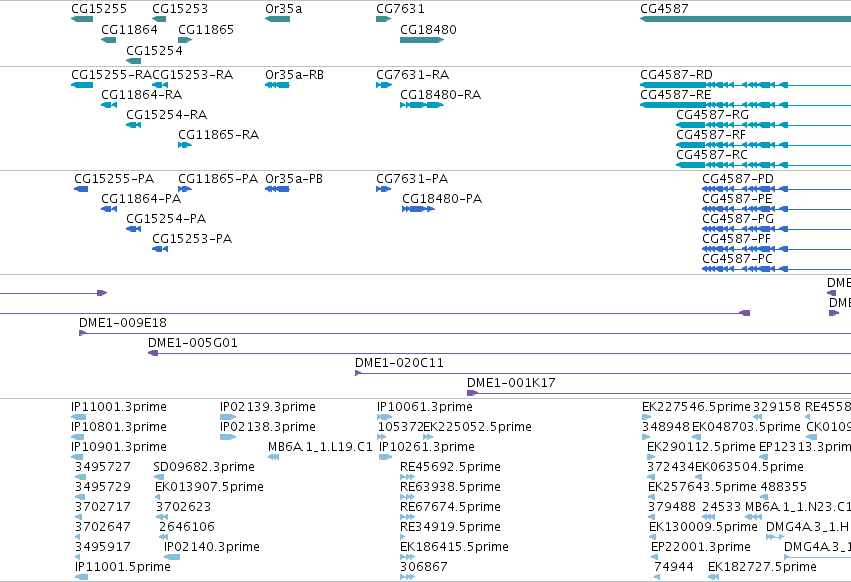This screenshot has width=851, height=582.
Task: Click the IP02139.3prime EST glyph
Action: pyautogui.click(x=228, y=417)
